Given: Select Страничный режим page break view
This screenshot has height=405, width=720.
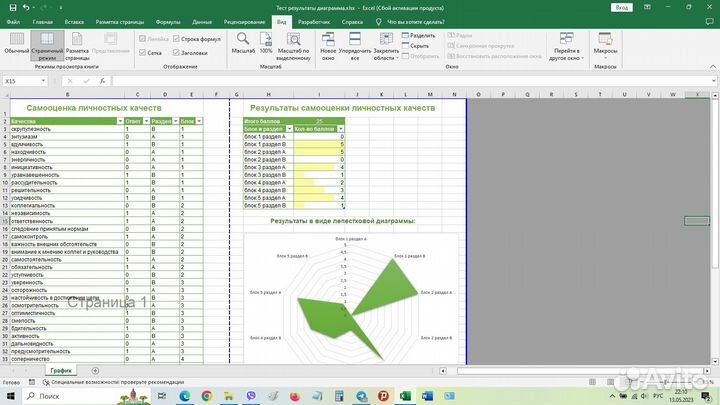Looking at the screenshot, I should tap(47, 46).
